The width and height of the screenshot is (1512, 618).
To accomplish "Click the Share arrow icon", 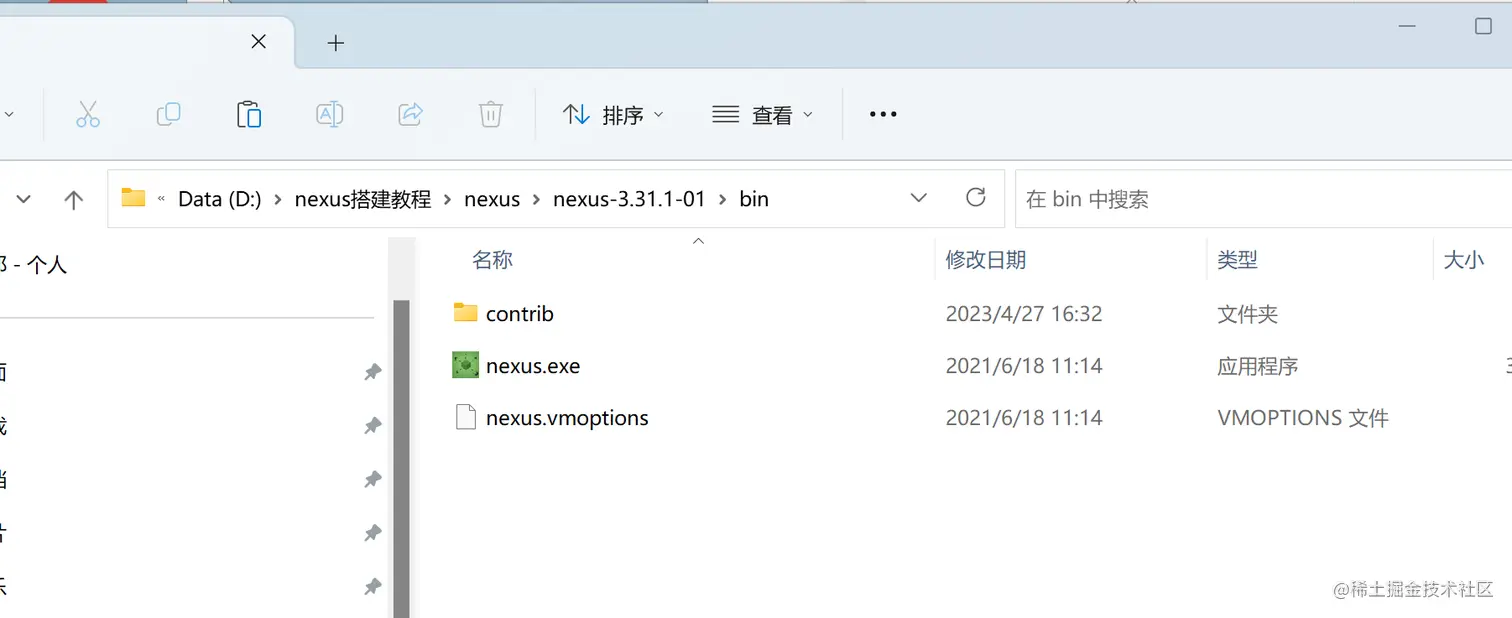I will coord(410,115).
